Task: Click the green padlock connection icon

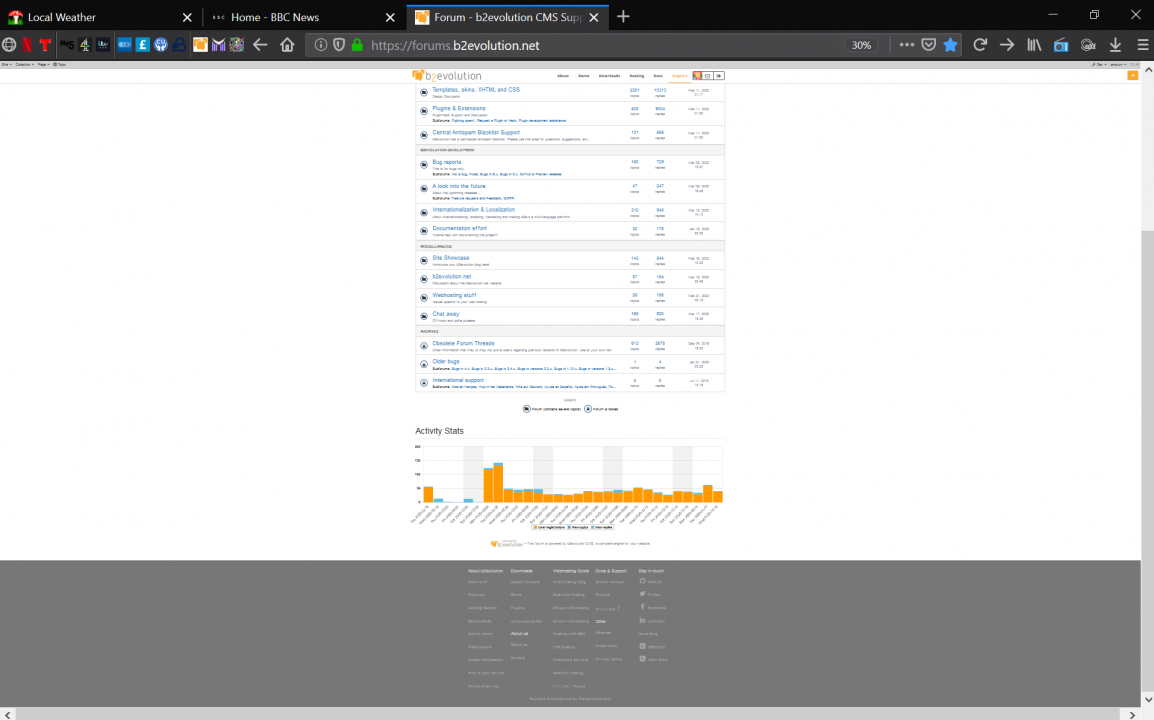Action: tap(357, 45)
